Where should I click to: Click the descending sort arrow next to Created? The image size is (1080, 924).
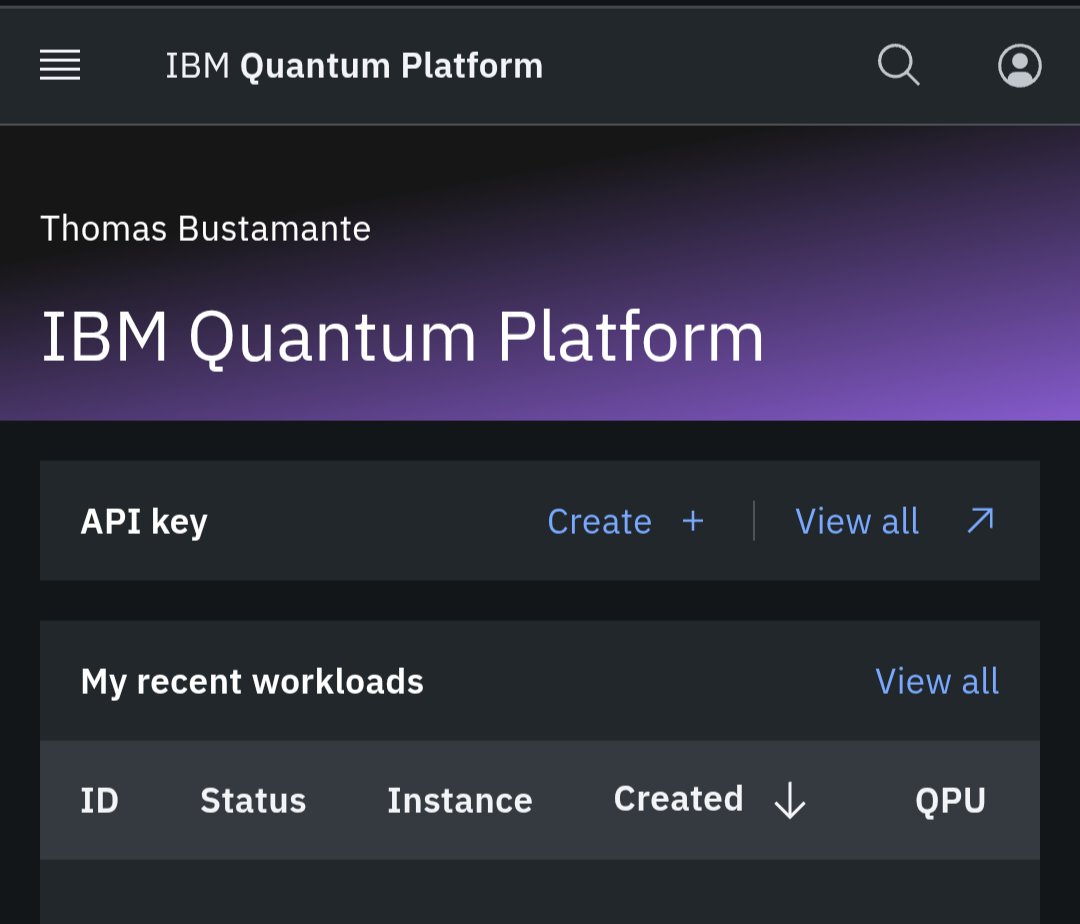[789, 800]
